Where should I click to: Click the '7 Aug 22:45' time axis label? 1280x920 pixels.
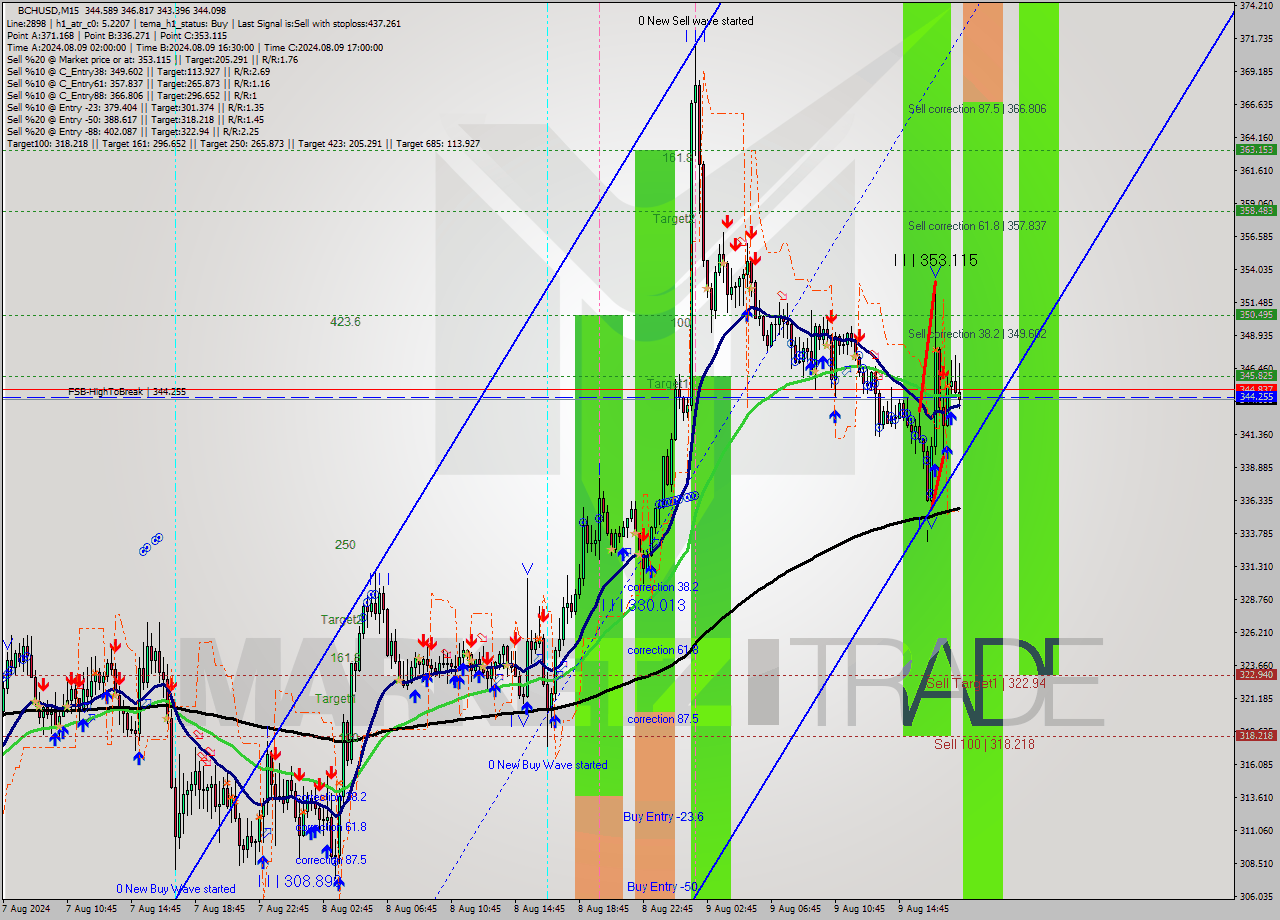(283, 910)
